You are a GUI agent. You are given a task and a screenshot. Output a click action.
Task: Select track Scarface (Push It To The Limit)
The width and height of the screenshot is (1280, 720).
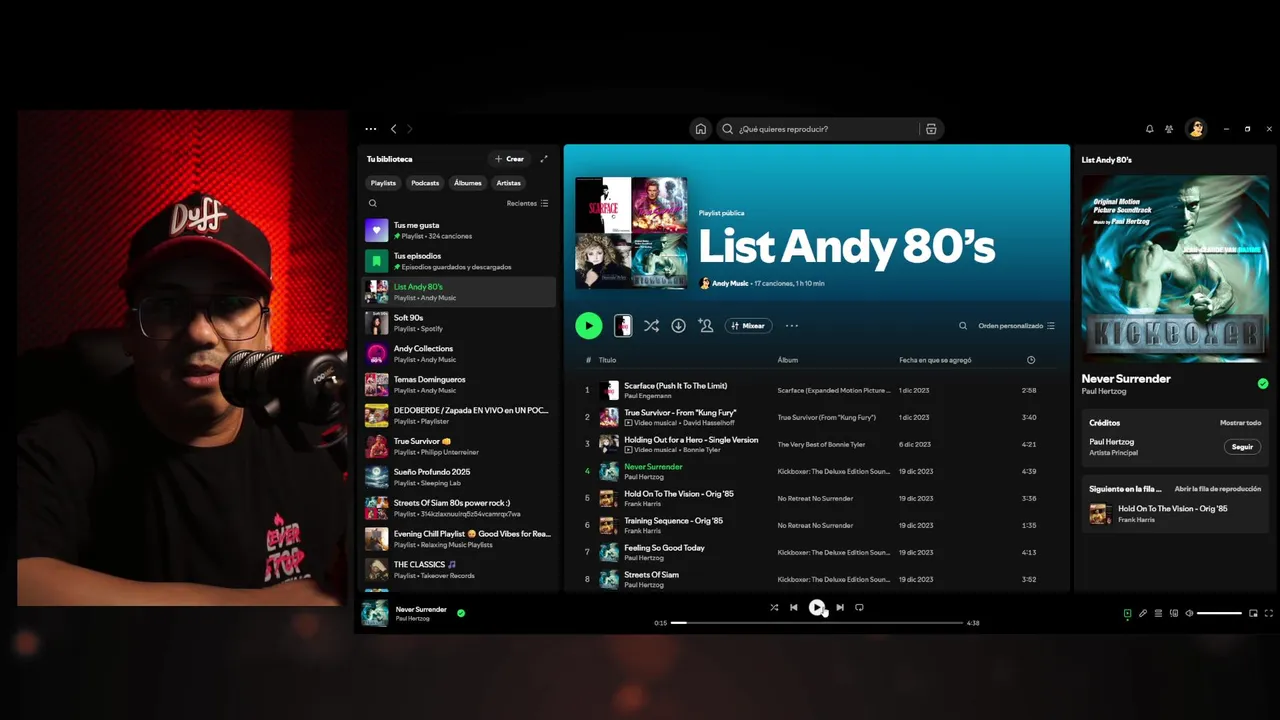(816, 390)
